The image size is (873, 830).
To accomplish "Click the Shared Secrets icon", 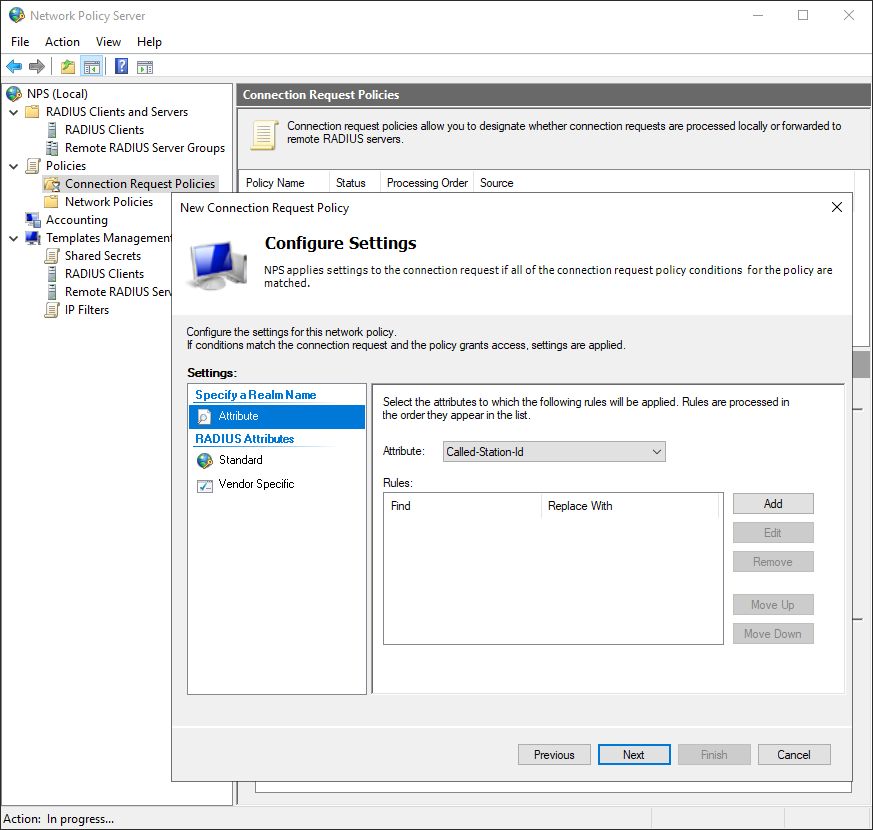I will pos(52,256).
